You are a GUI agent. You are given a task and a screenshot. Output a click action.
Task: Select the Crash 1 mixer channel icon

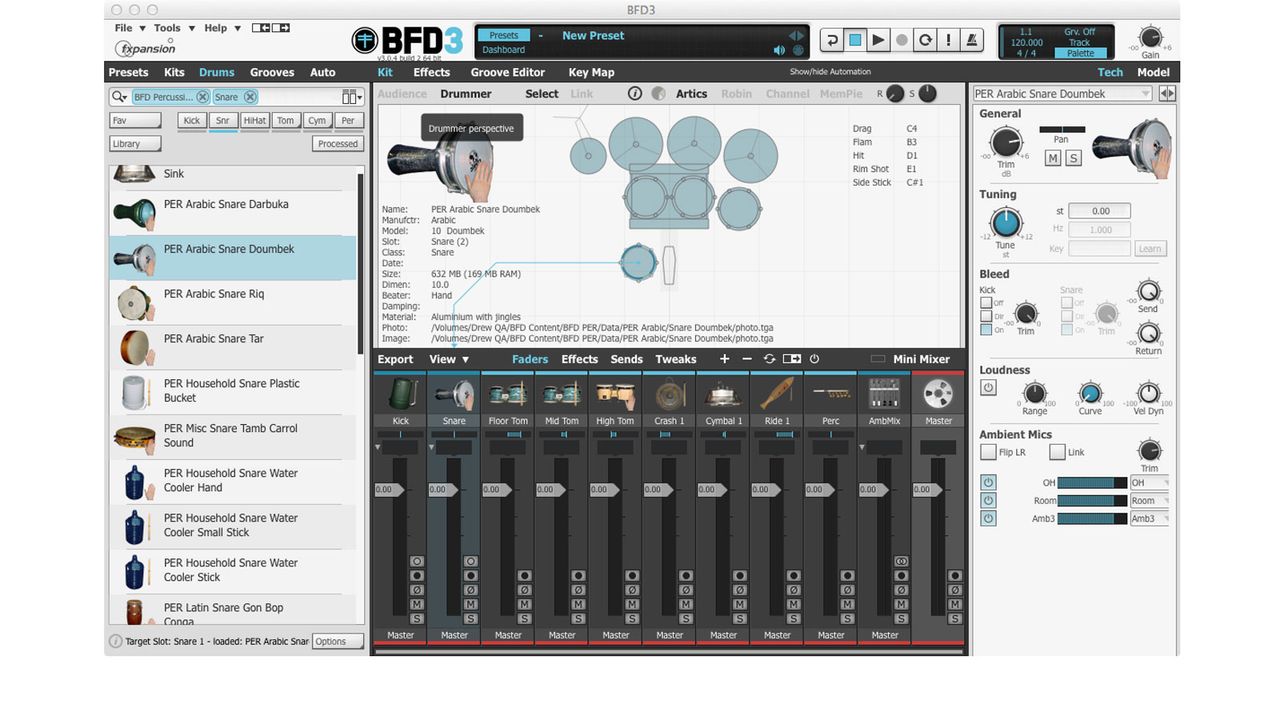pos(670,394)
